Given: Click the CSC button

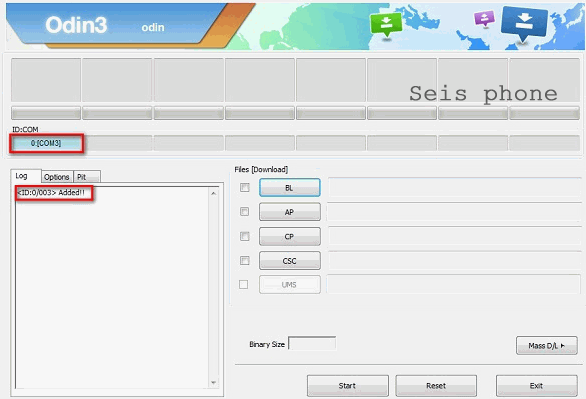Looking at the screenshot, I should [290, 260].
